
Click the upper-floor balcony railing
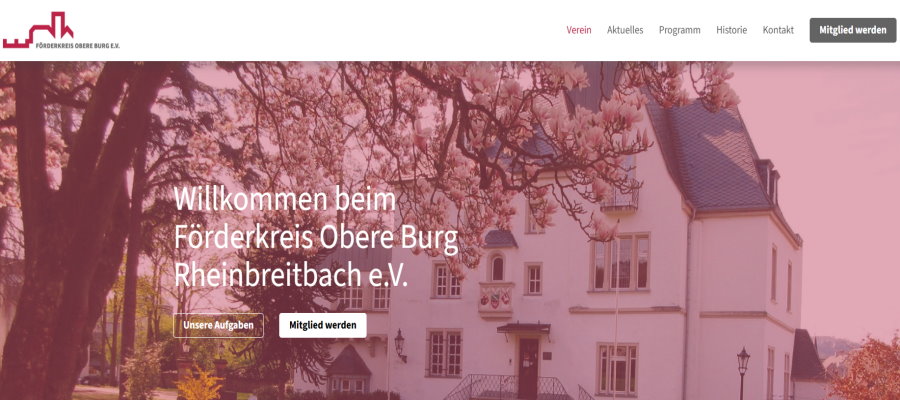(x=620, y=199)
